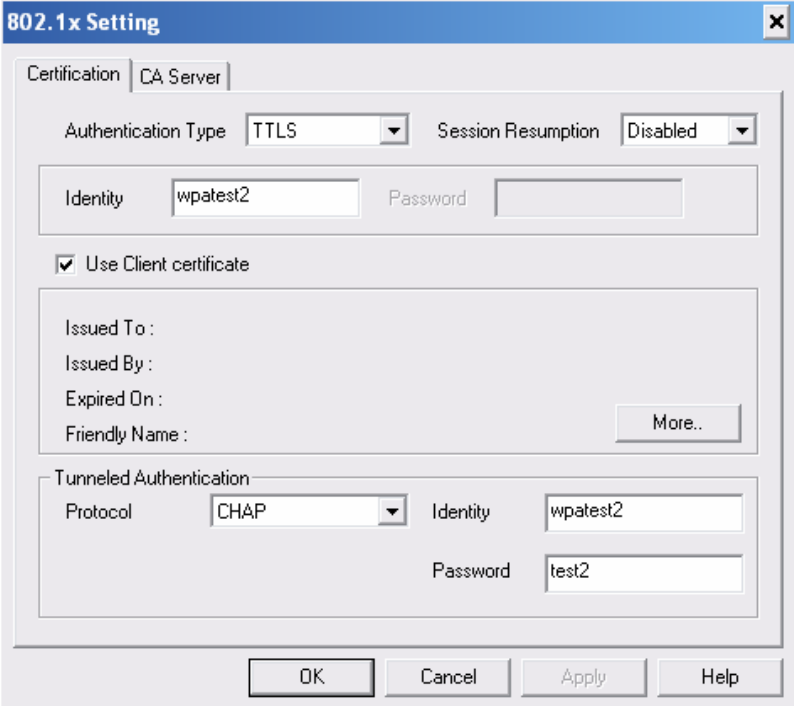Click the top Identity text field
The height and width of the screenshot is (706, 794).
tap(265, 197)
